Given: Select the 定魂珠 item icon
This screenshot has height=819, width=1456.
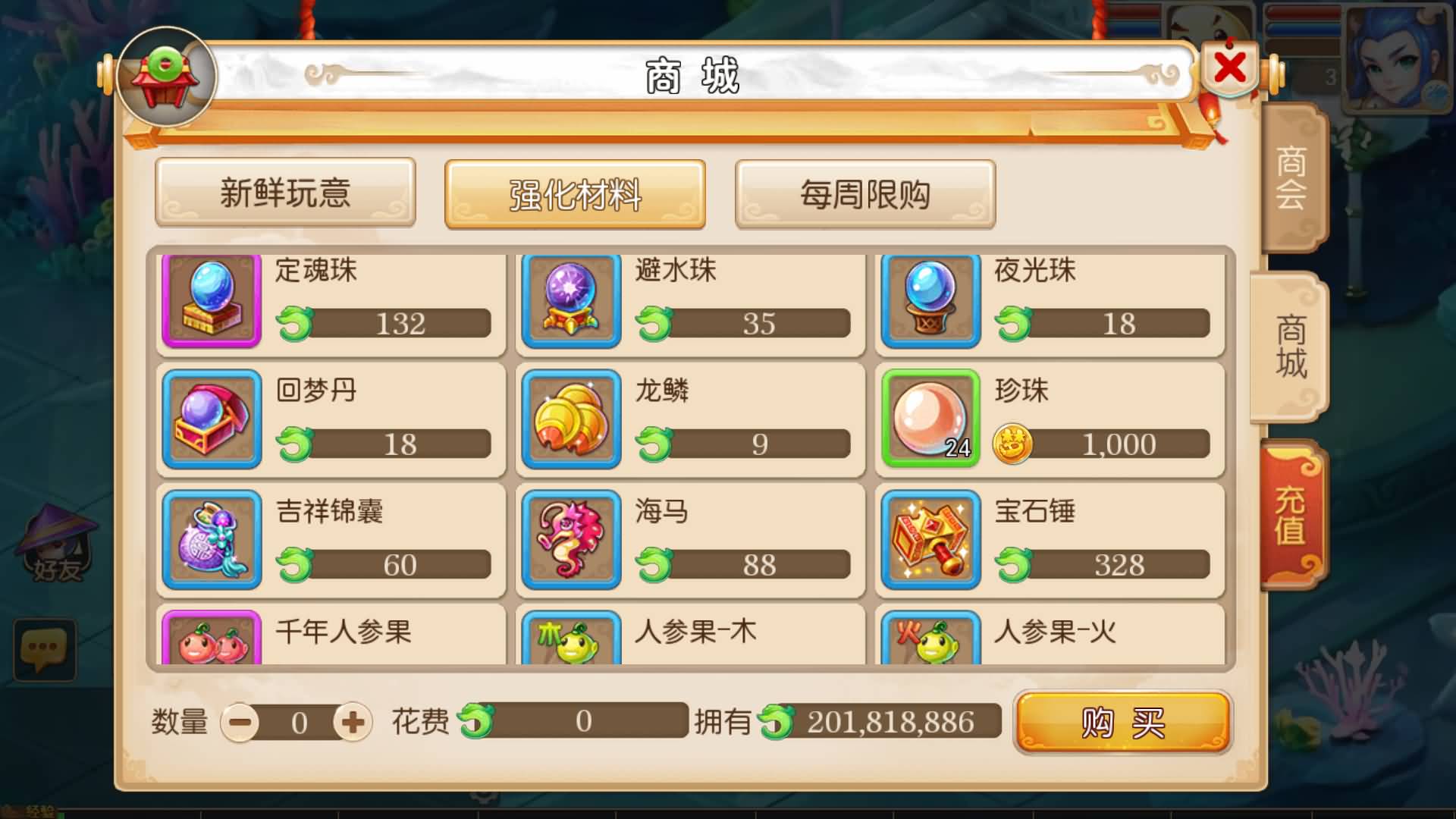Looking at the screenshot, I should point(212,301).
